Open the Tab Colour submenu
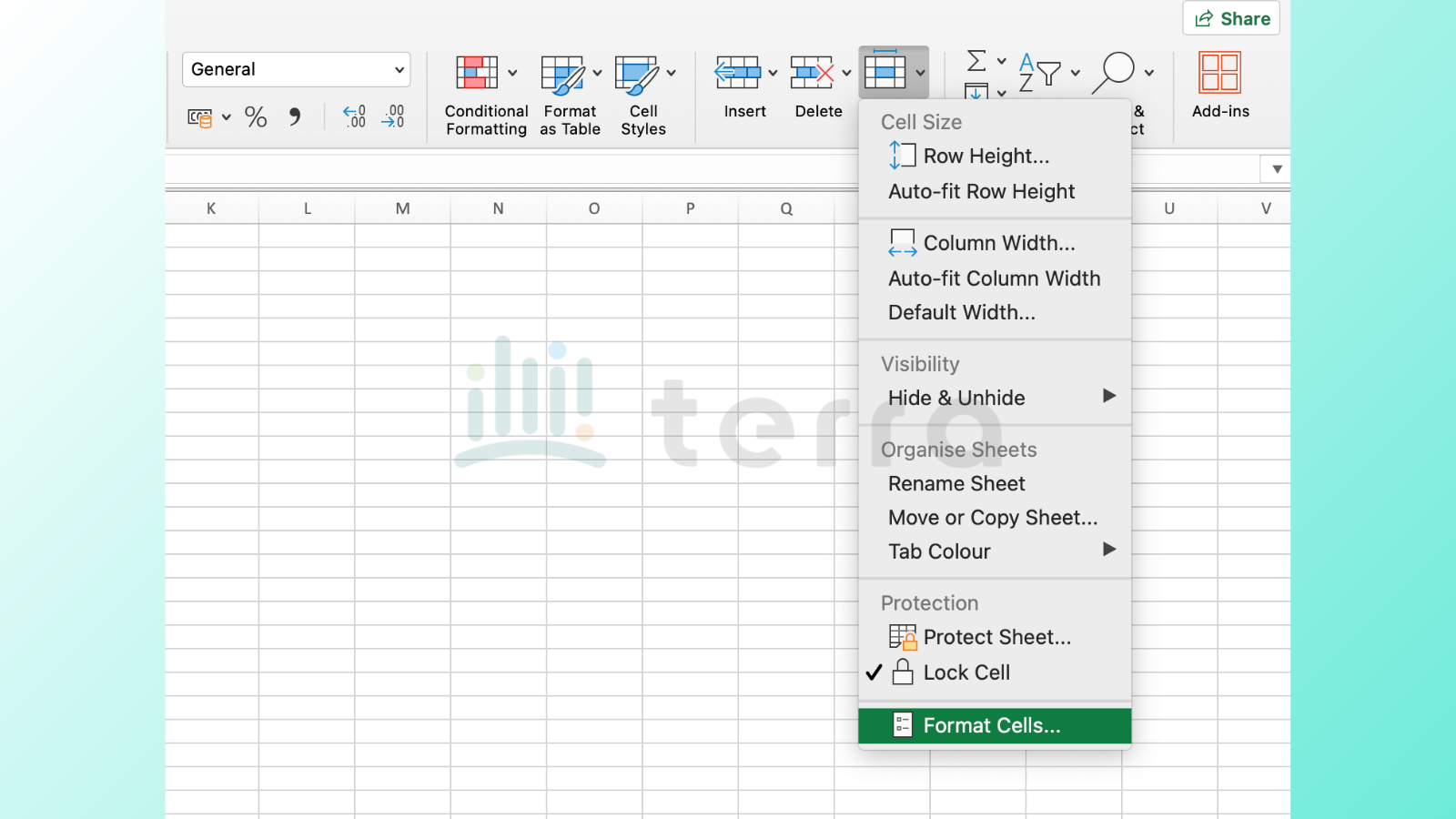The height and width of the screenshot is (819, 1456). click(995, 551)
